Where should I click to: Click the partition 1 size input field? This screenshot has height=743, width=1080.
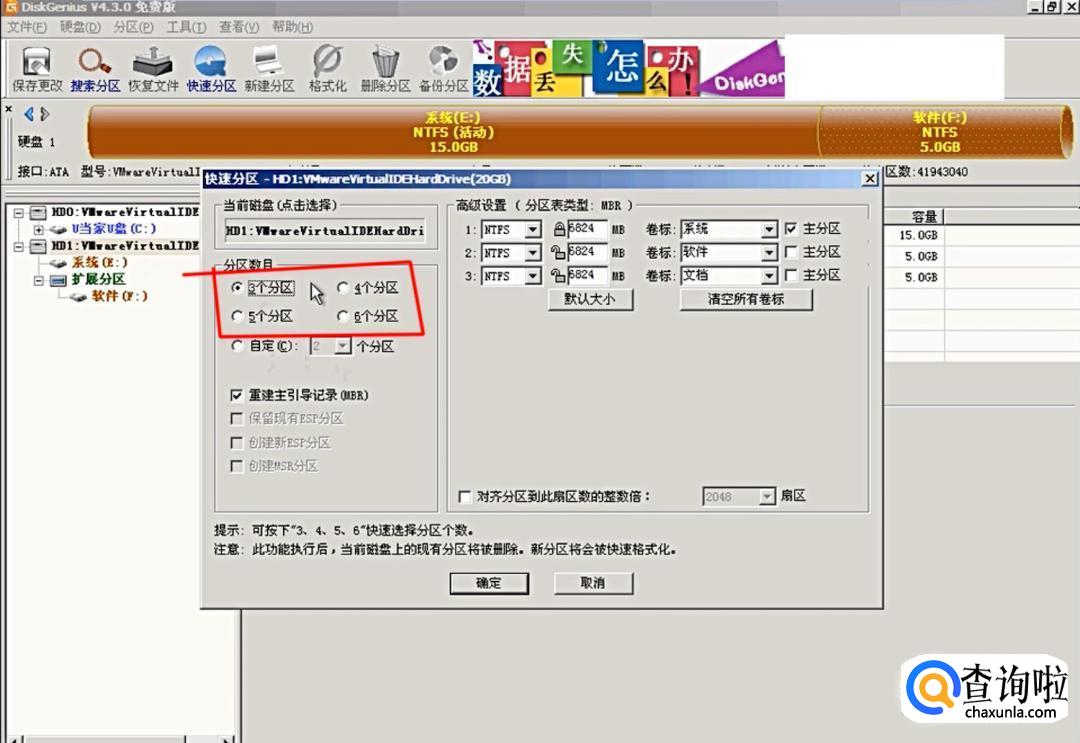[588, 229]
